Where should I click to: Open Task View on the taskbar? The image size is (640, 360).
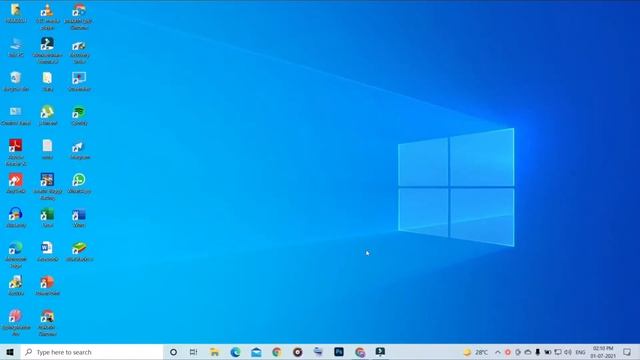193,352
